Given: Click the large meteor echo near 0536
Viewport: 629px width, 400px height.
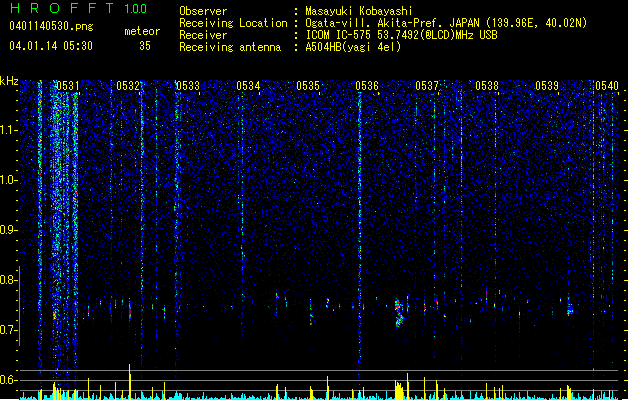Looking at the screenshot, I should click(x=399, y=313).
